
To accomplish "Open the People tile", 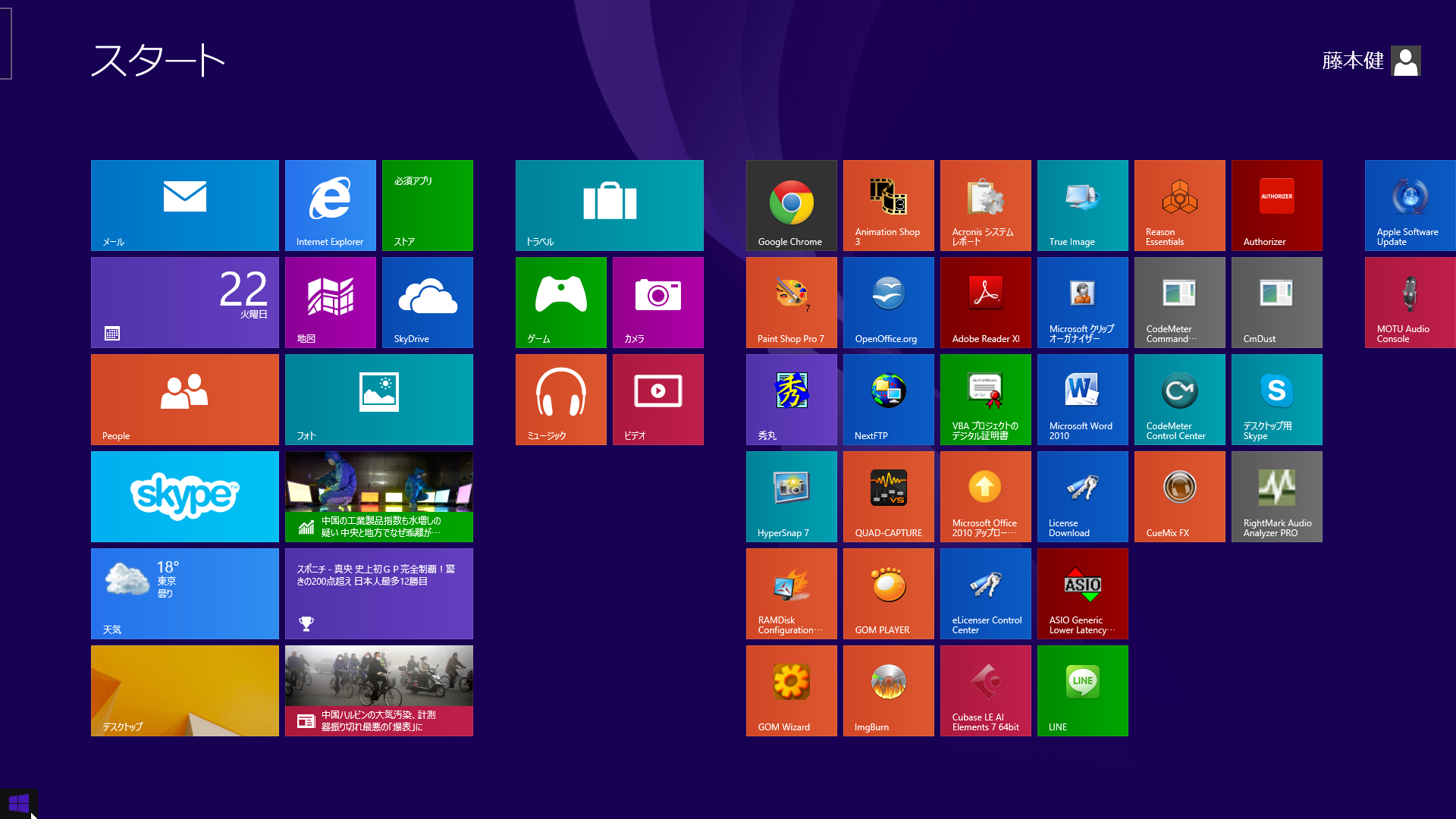I will click(x=185, y=400).
